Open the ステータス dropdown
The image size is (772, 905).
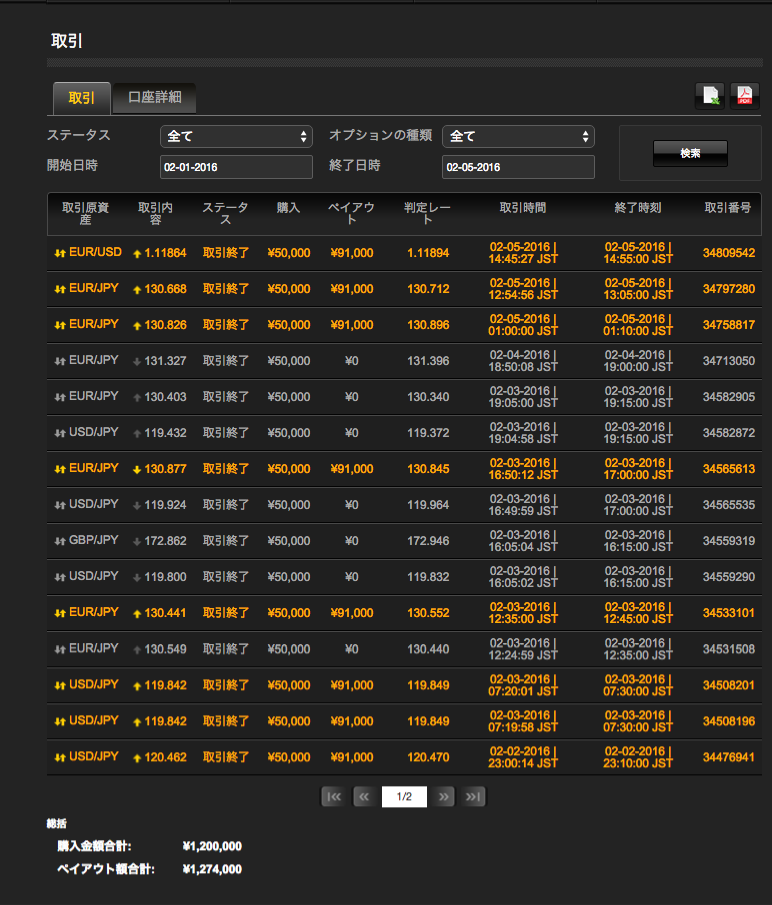coord(236,136)
